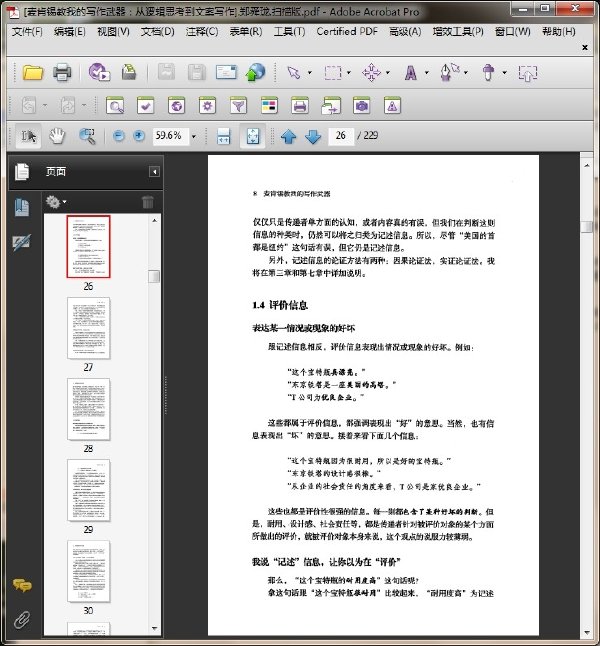Click the printer document icon in second row

(x=300, y=106)
